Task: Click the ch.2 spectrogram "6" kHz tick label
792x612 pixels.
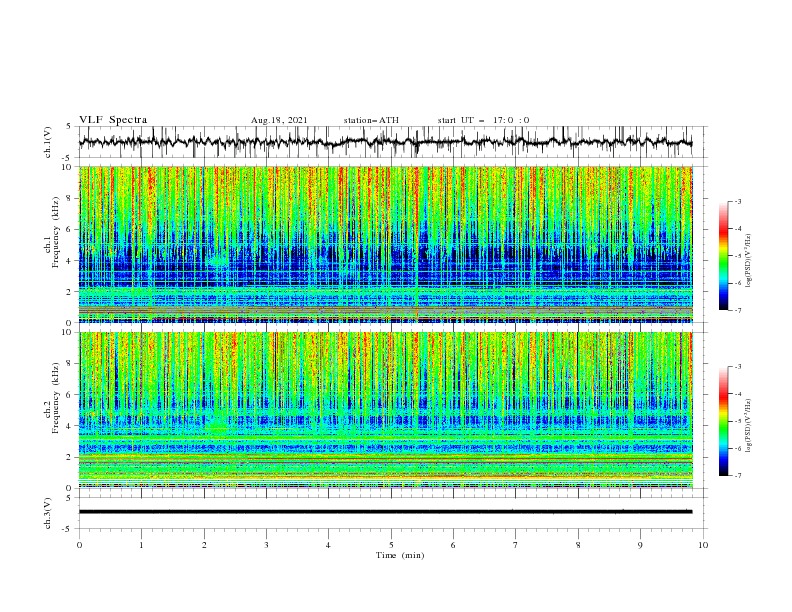Action: (70, 395)
